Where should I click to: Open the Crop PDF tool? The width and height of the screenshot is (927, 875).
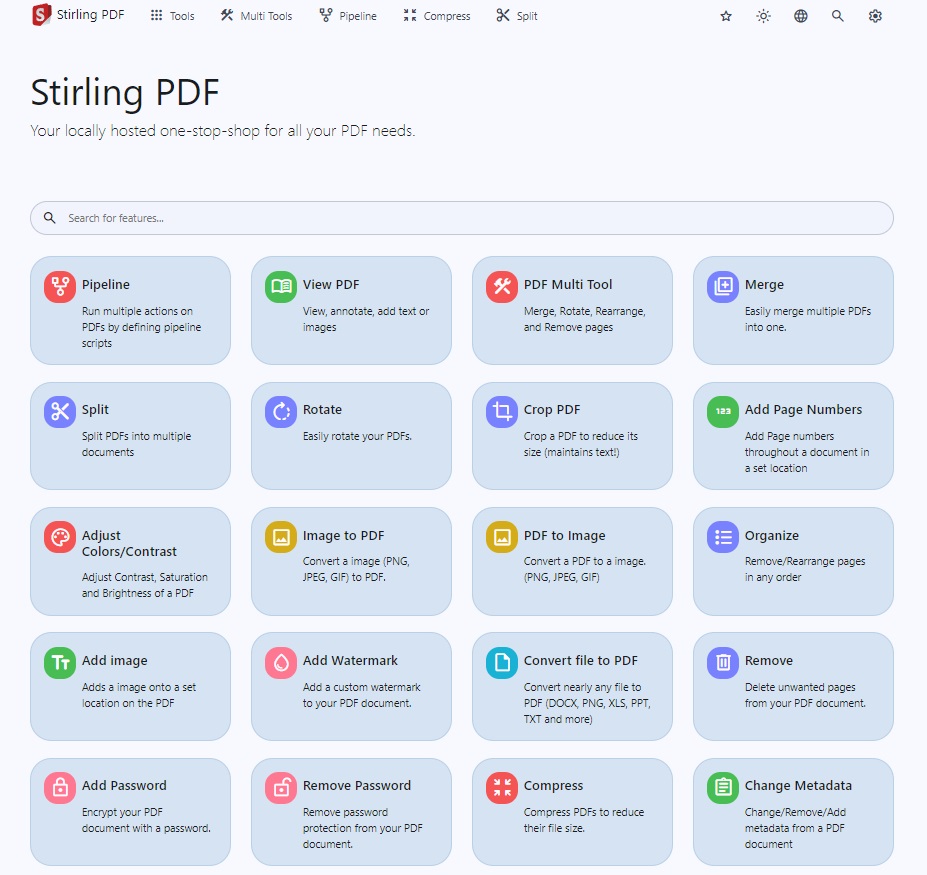(x=572, y=436)
